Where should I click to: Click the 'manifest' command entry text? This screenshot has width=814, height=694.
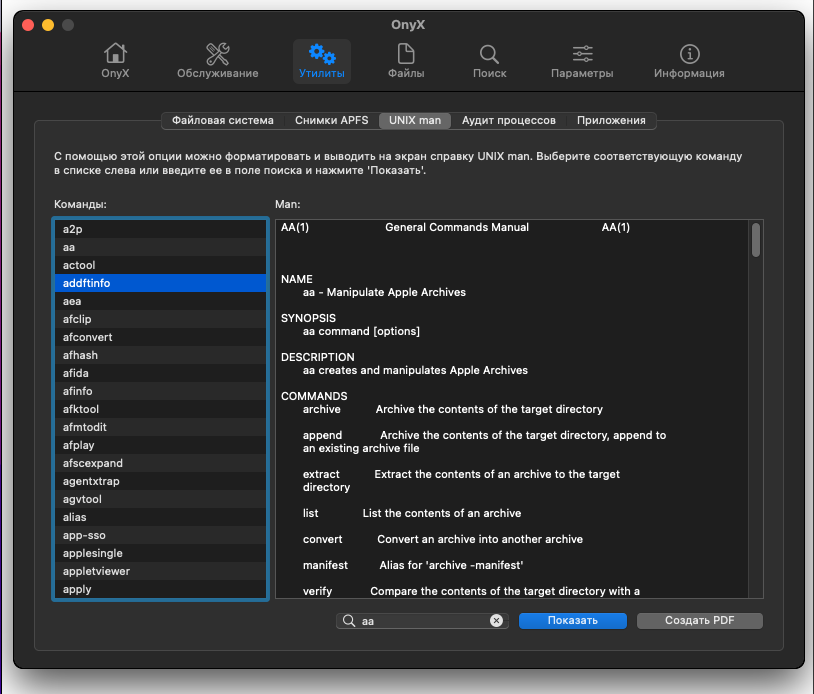click(x=325, y=565)
